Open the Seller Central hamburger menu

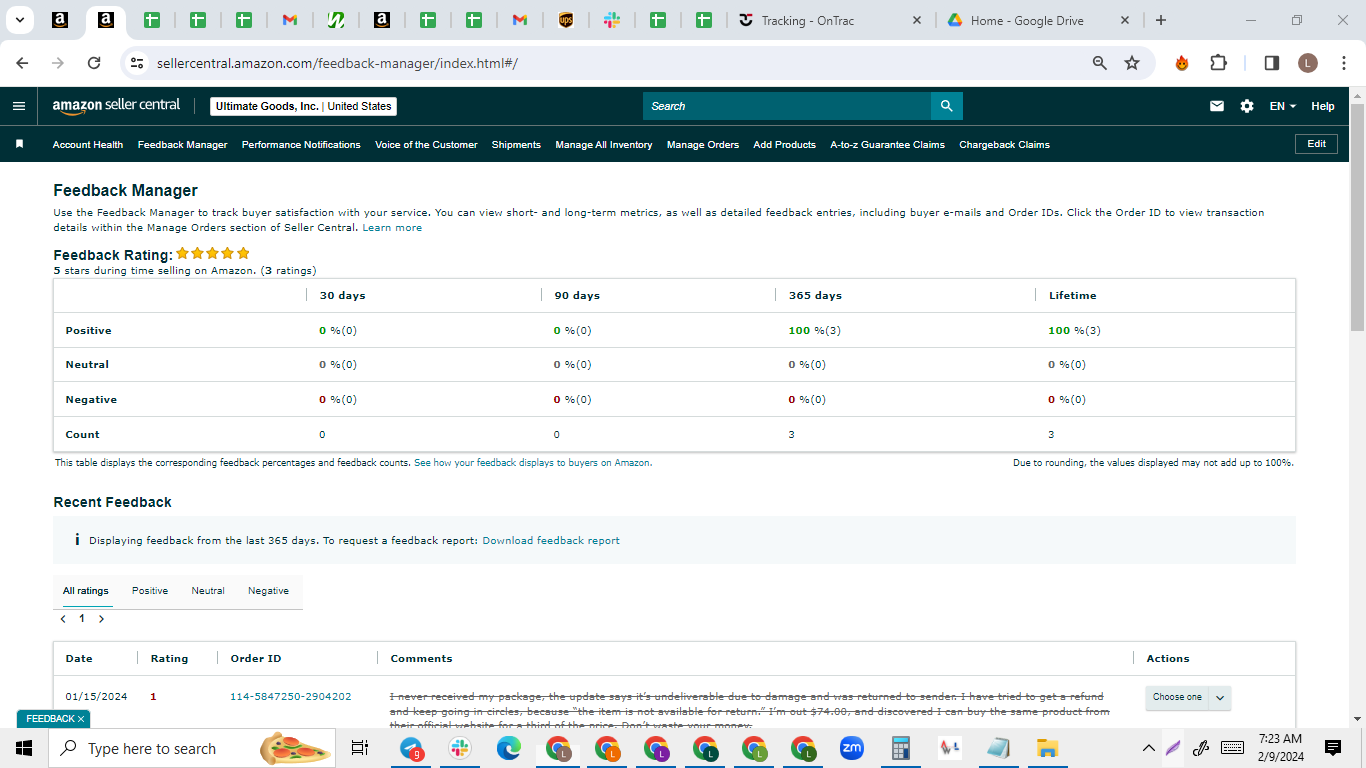point(19,106)
